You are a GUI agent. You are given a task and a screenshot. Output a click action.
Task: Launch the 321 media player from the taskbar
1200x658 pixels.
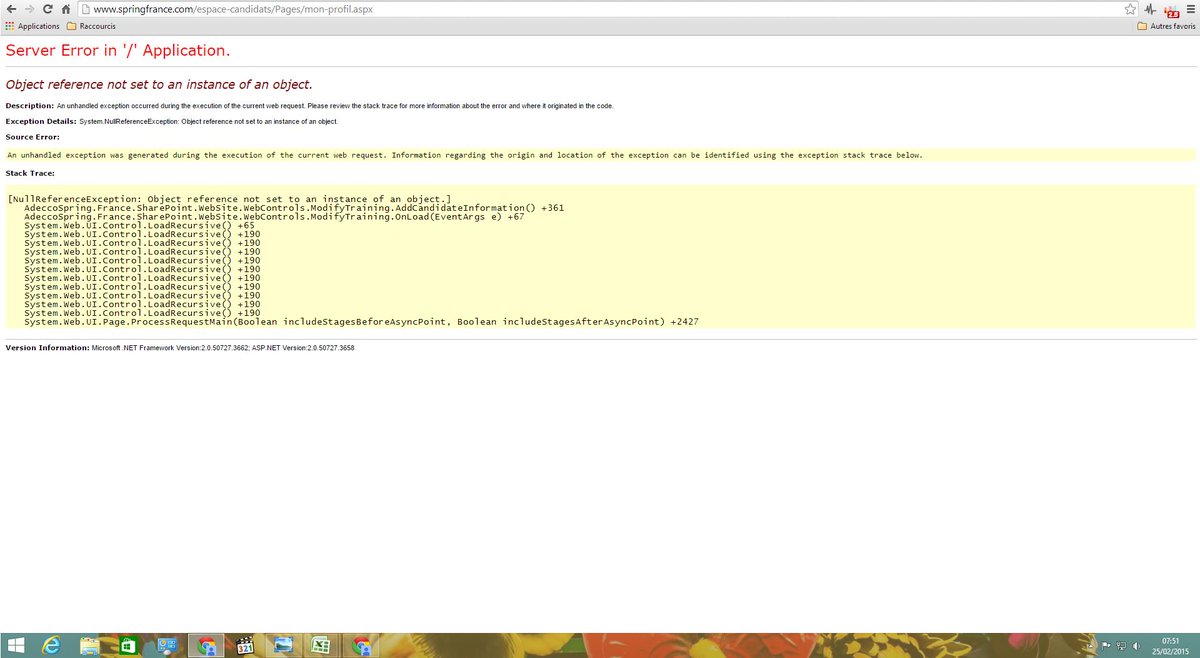pos(243,644)
